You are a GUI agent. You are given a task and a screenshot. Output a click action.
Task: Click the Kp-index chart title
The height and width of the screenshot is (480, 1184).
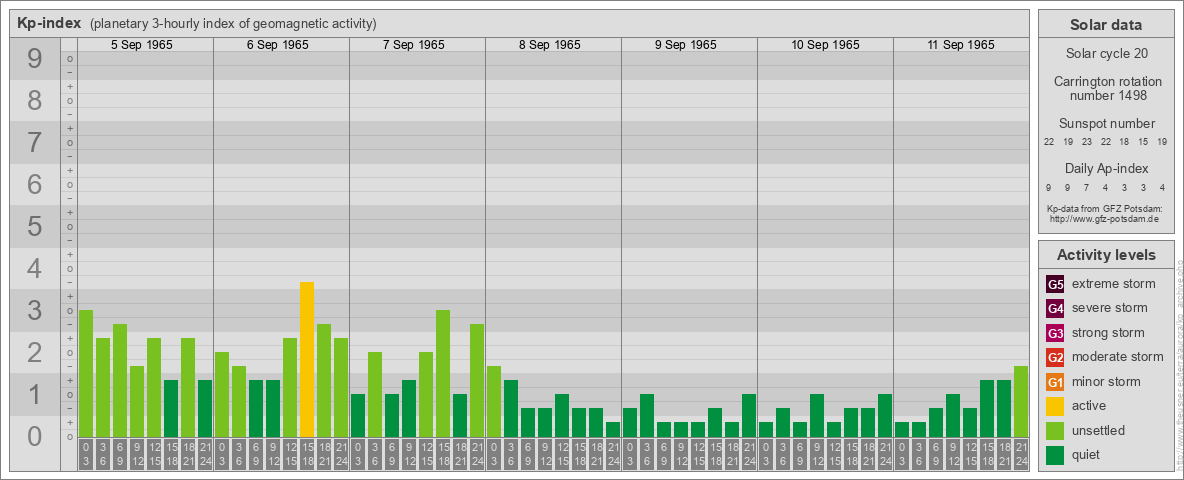[x=49, y=23]
